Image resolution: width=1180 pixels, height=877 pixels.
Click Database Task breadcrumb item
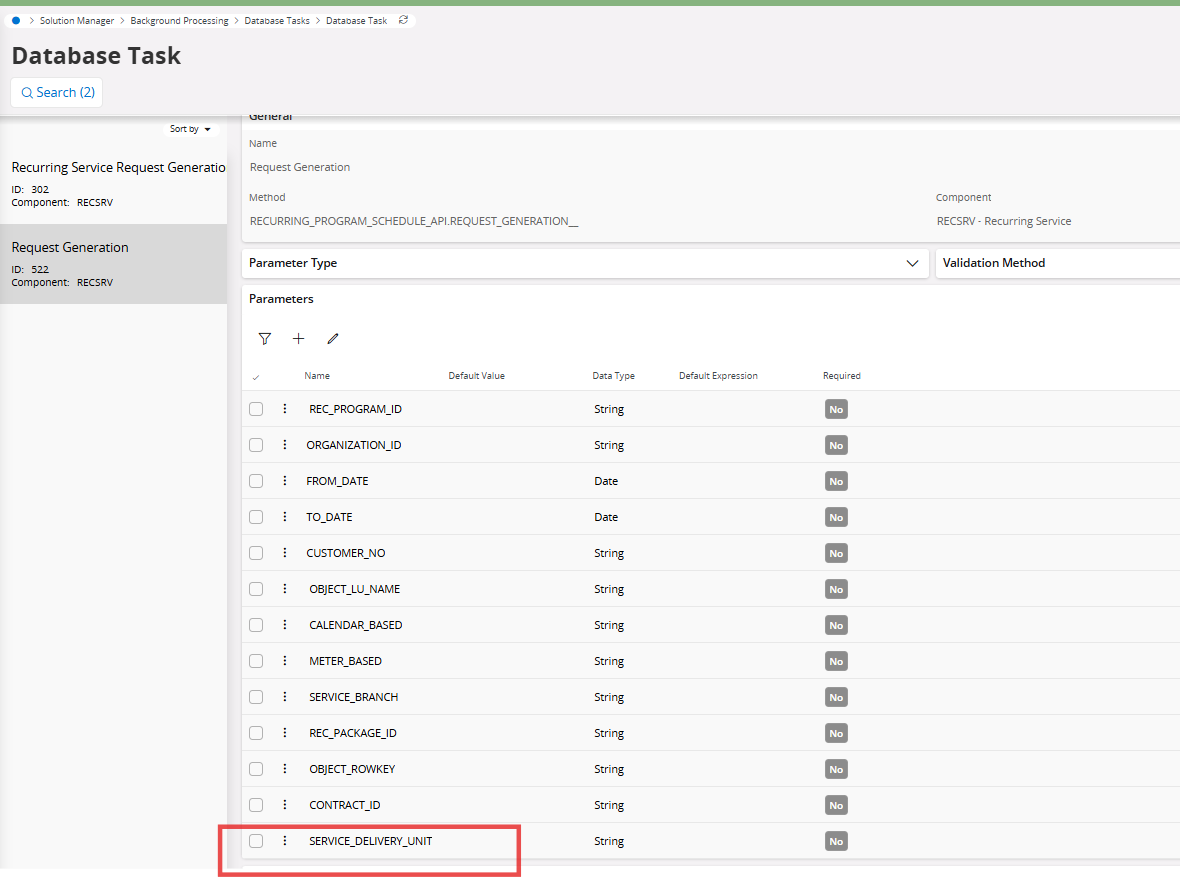pyautogui.click(x=357, y=20)
